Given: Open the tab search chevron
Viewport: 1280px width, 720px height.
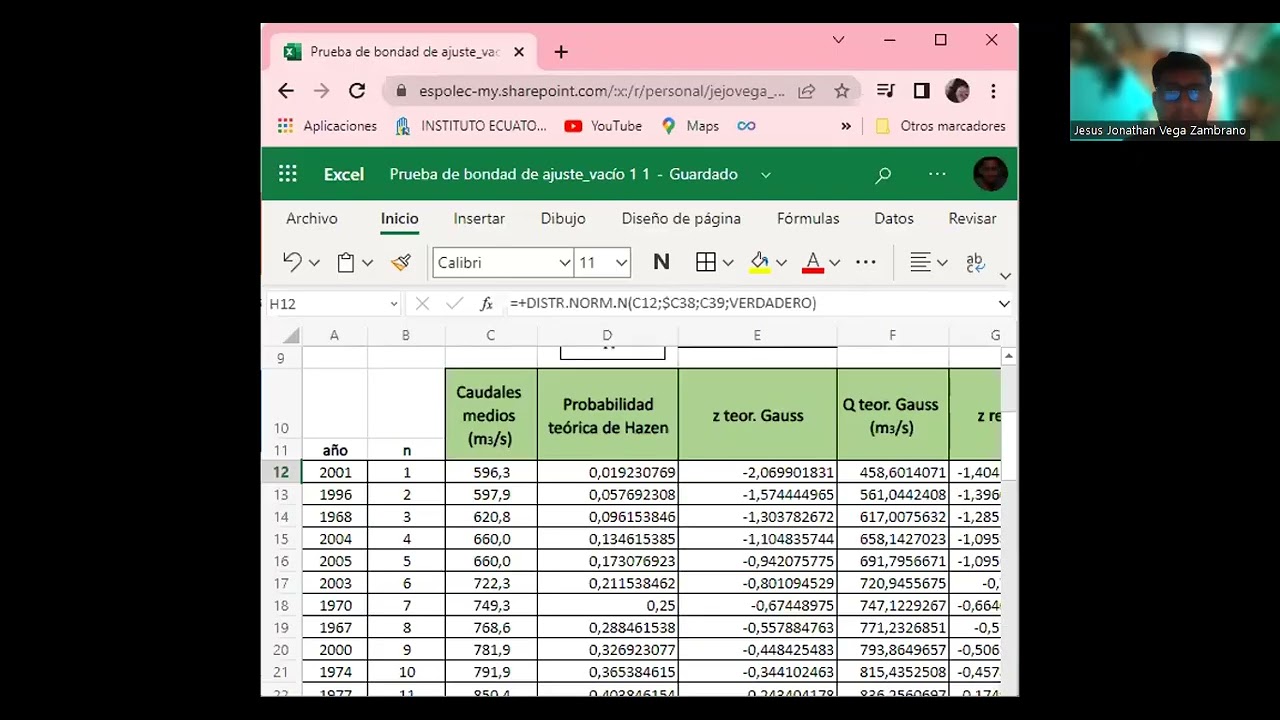Looking at the screenshot, I should point(838,40).
